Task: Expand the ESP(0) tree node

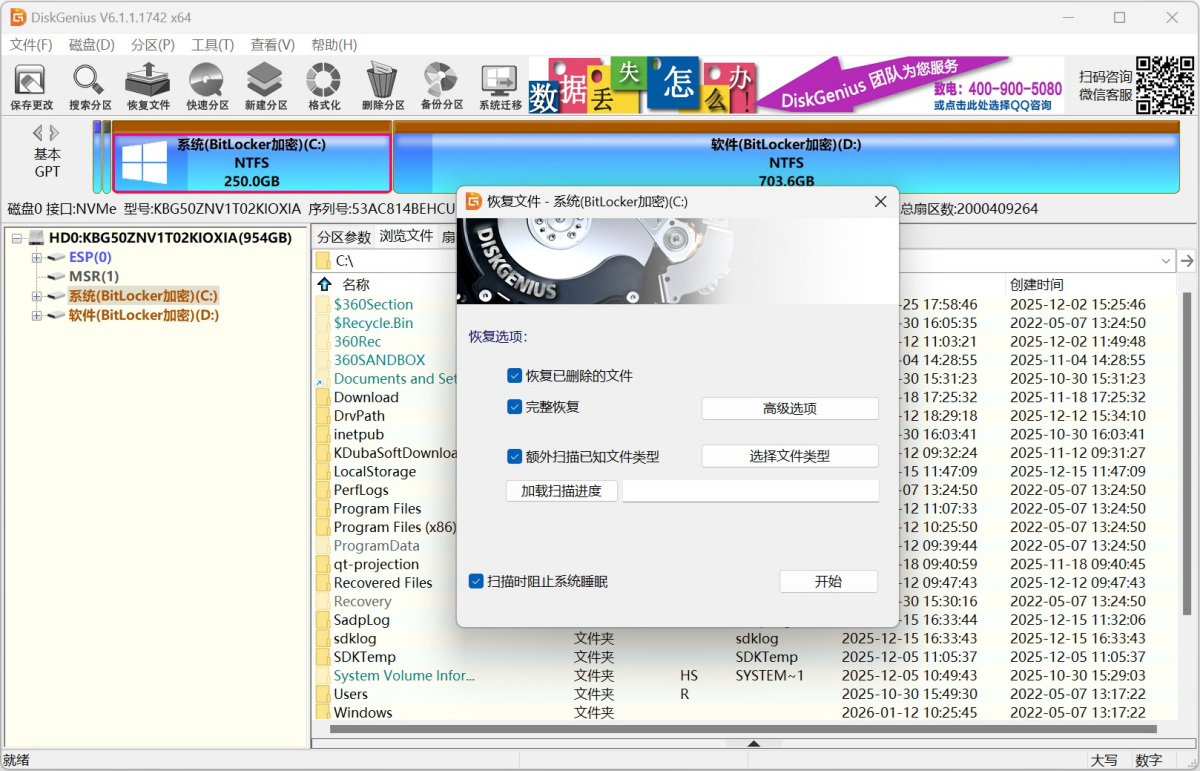Action: point(37,258)
